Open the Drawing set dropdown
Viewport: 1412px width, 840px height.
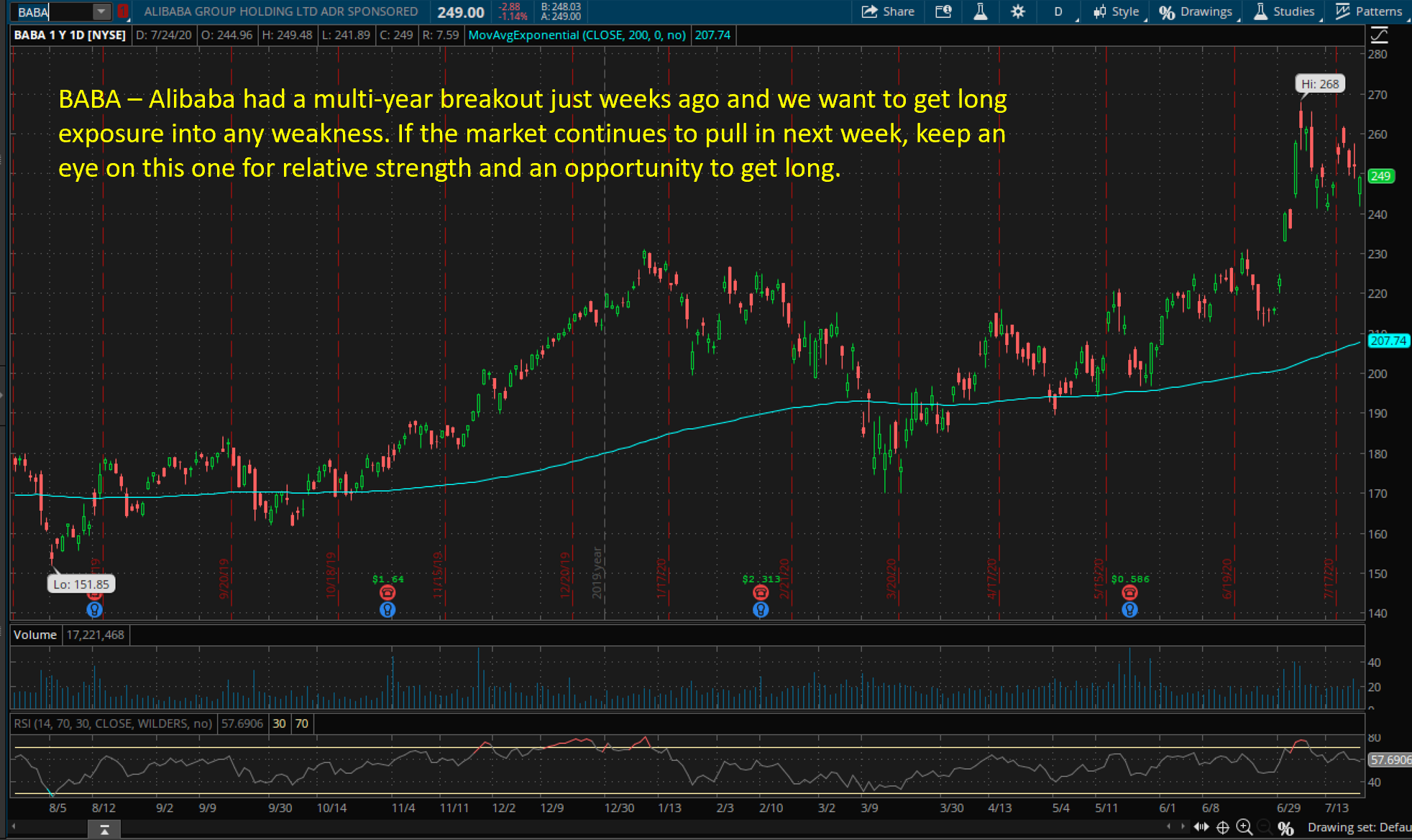[1359, 828]
